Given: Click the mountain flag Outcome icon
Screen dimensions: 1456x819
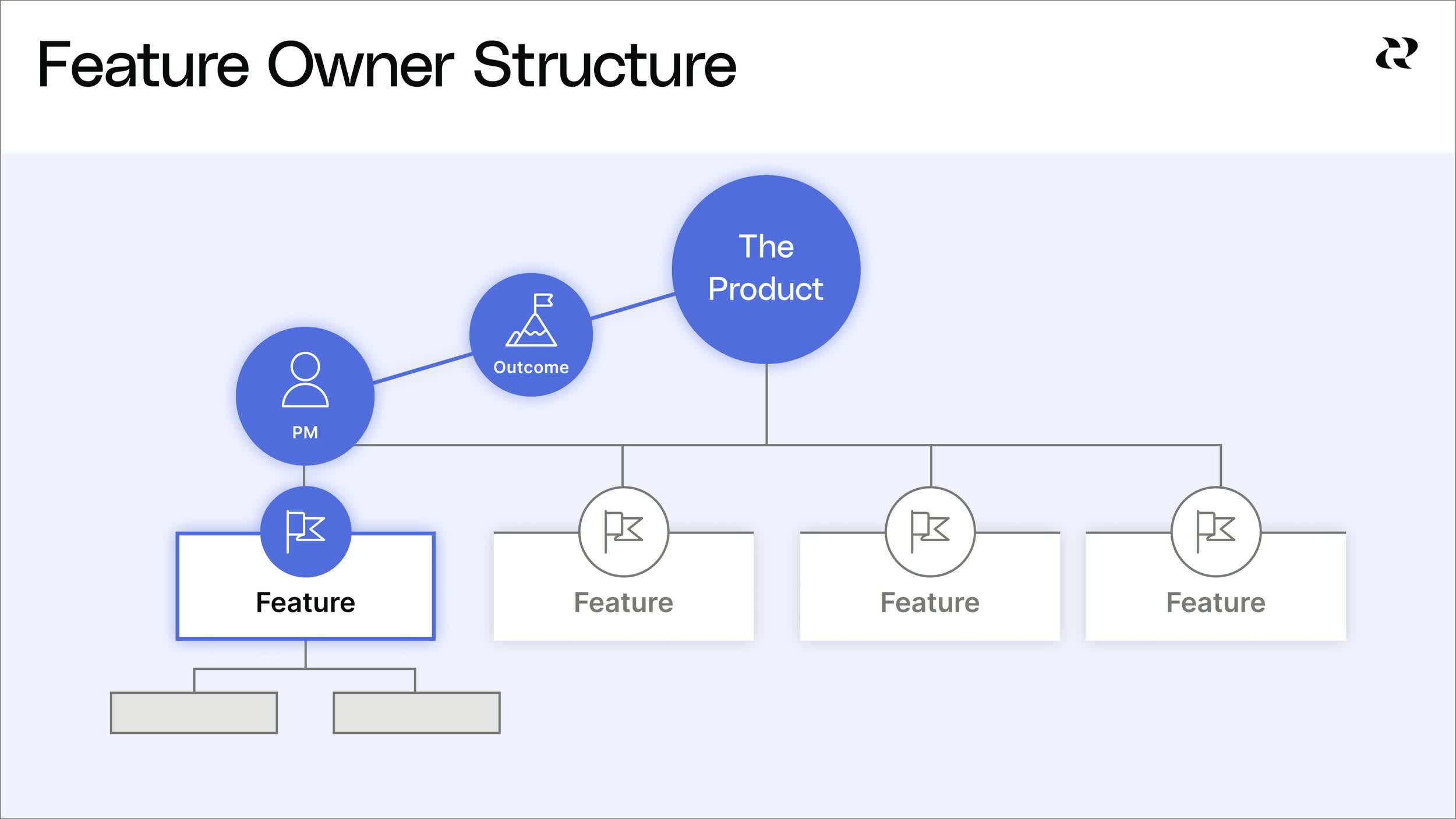Looking at the screenshot, I should (531, 320).
